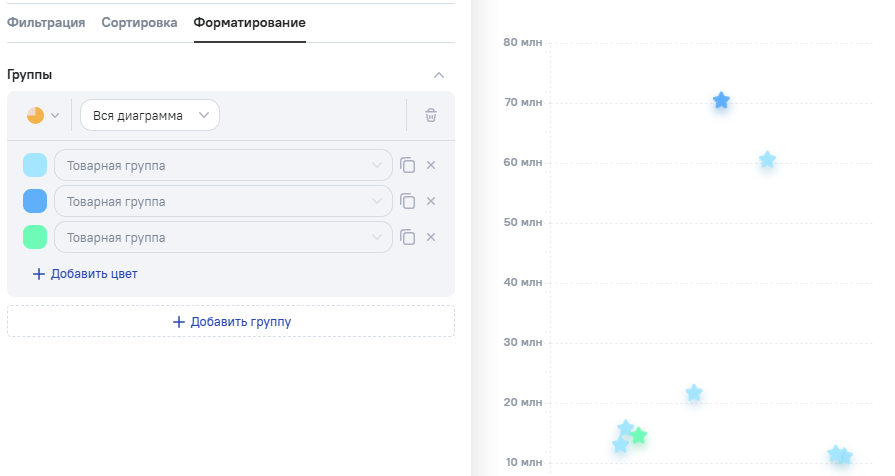Image resolution: width=895 pixels, height=476 pixels.
Task: Open the 'Вся диаграмма' dropdown
Action: point(150,115)
